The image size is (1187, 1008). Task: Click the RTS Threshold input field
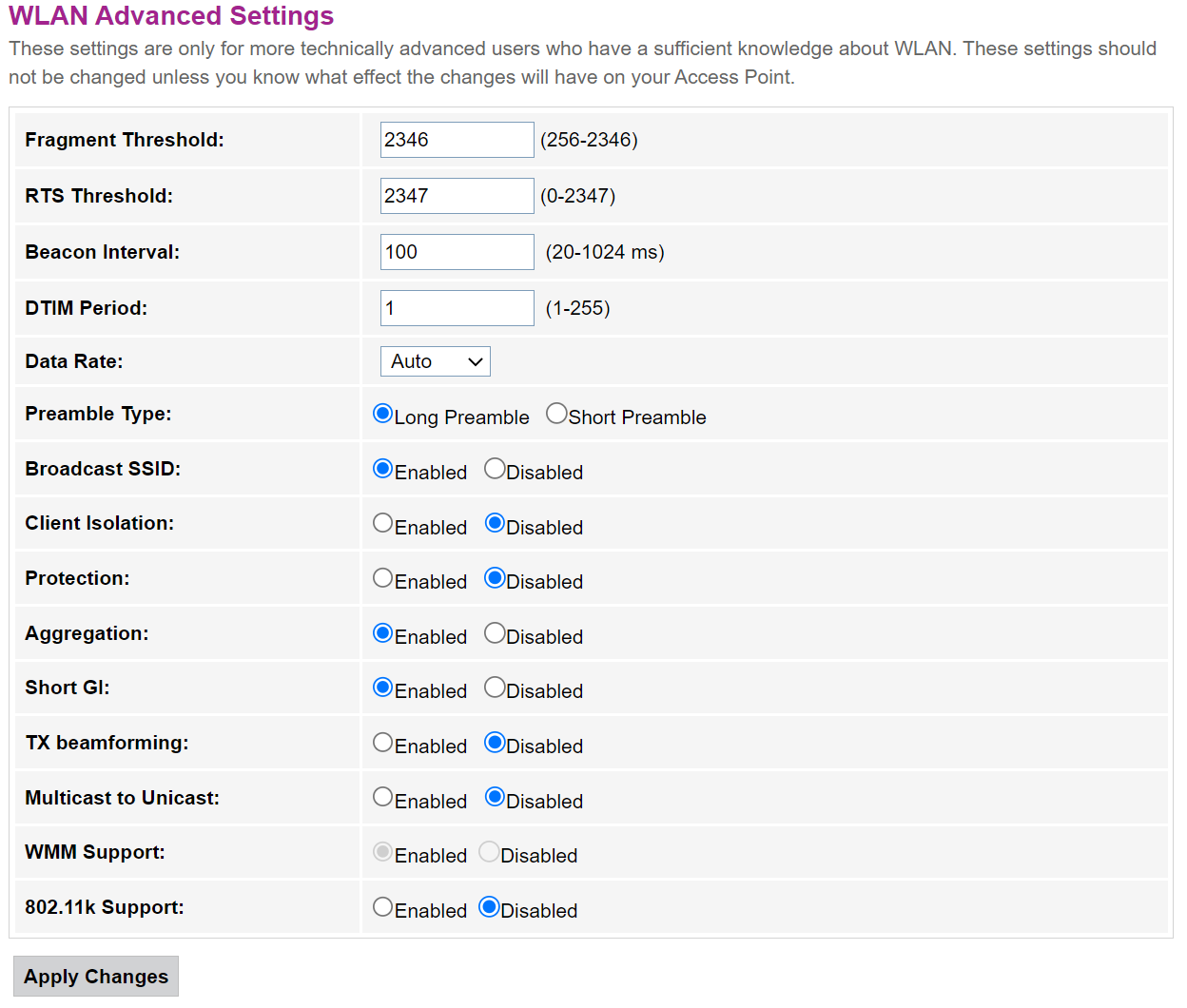[457, 196]
